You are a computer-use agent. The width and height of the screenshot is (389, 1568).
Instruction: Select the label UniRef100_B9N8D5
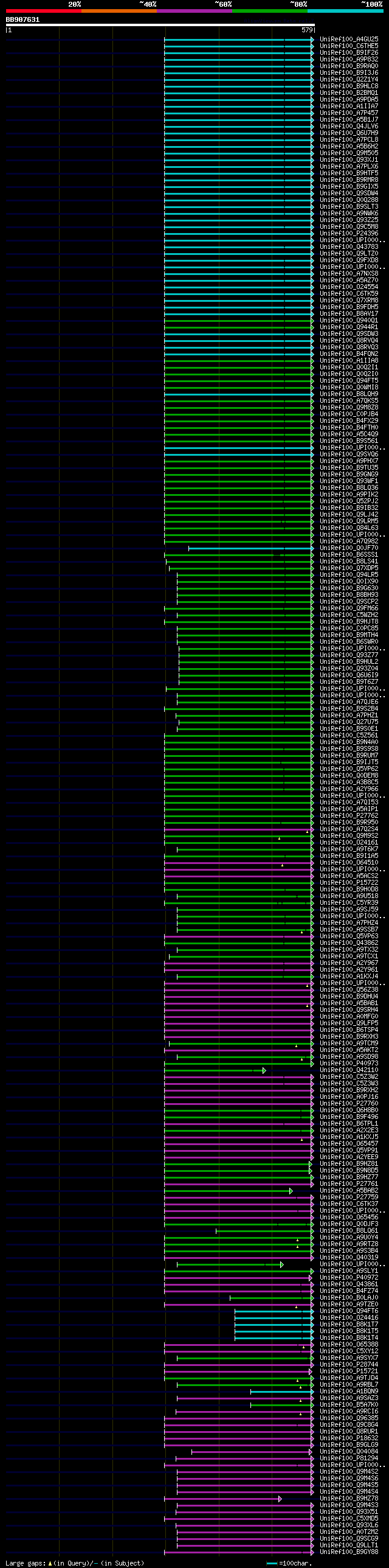point(349,1171)
